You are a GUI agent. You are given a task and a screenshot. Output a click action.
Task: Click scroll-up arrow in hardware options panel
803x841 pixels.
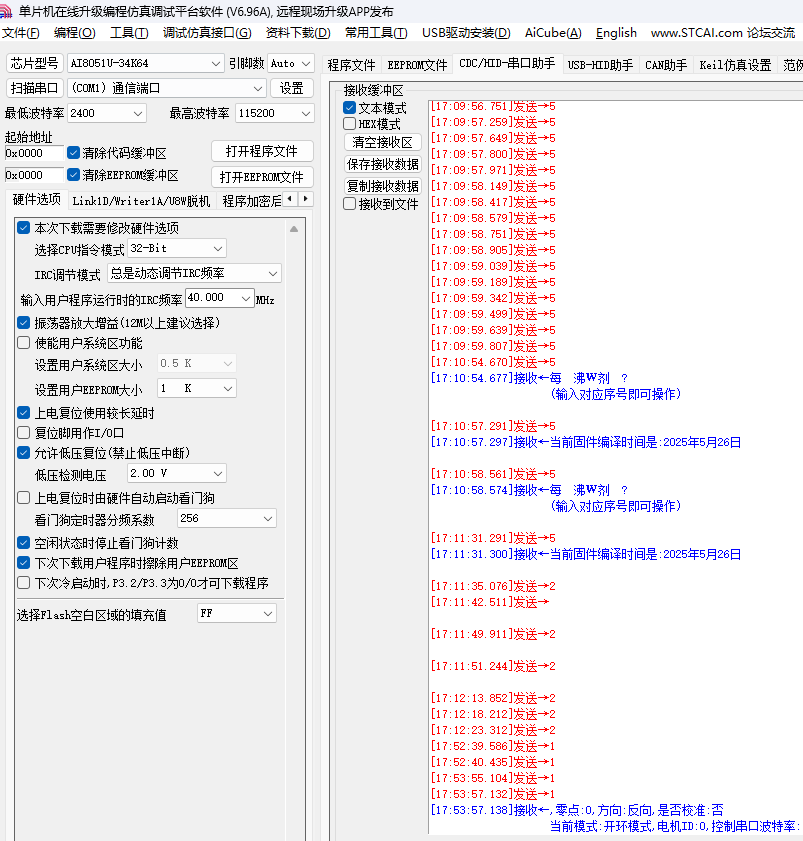[x=294, y=229]
